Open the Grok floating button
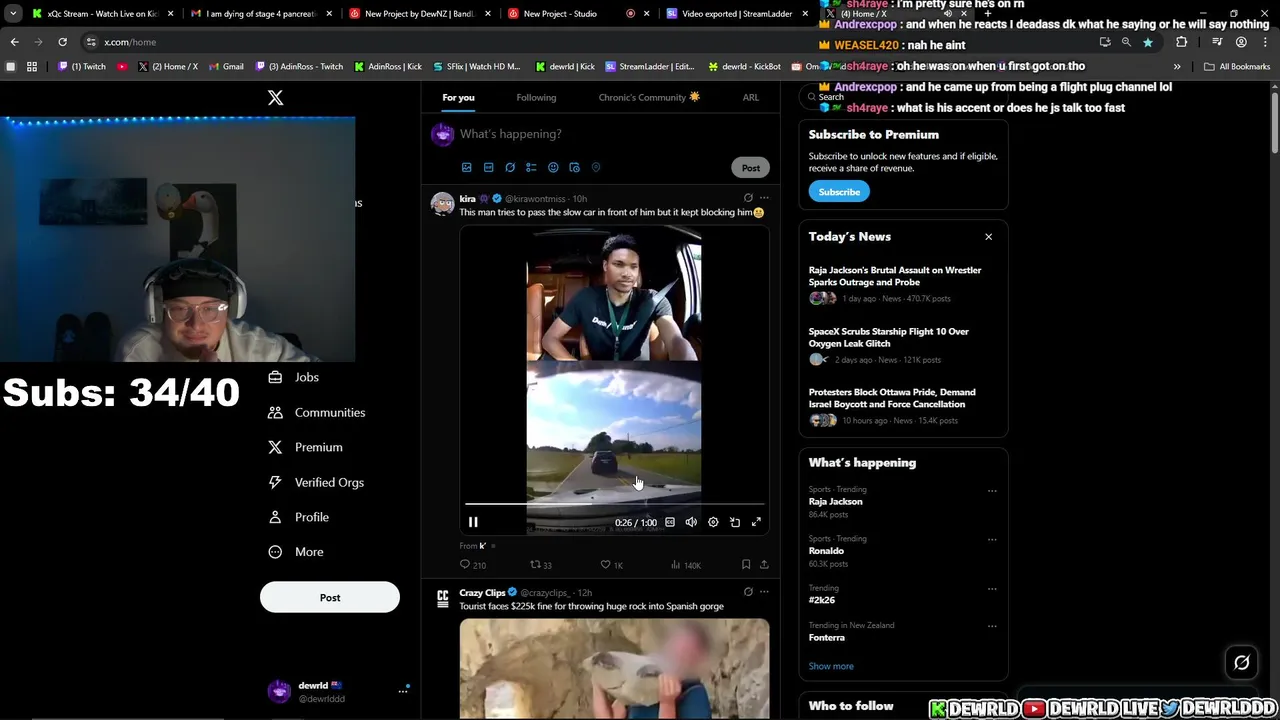1280x720 pixels. (x=1242, y=662)
